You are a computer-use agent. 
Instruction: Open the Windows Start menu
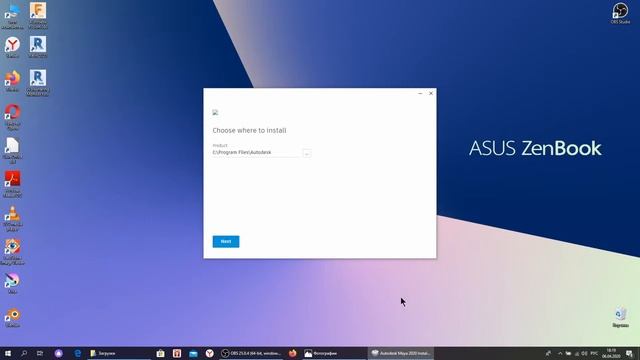(8, 353)
